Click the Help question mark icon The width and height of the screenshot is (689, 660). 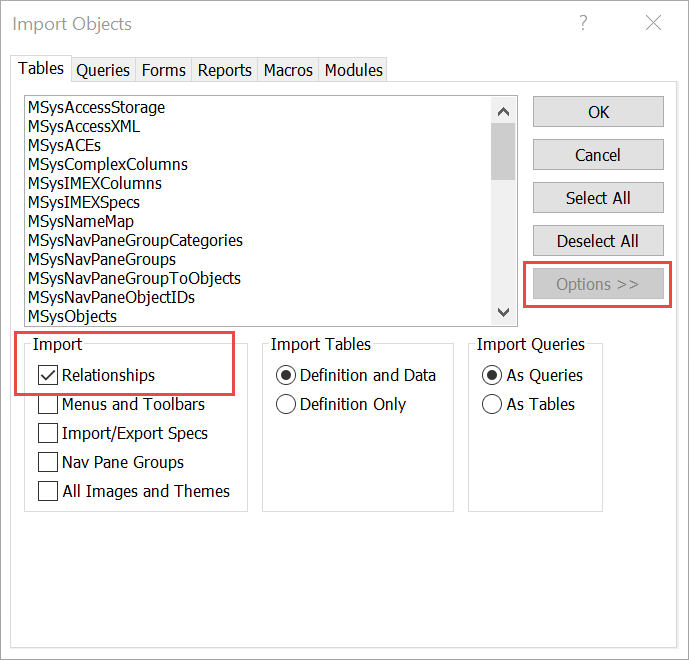click(x=583, y=23)
